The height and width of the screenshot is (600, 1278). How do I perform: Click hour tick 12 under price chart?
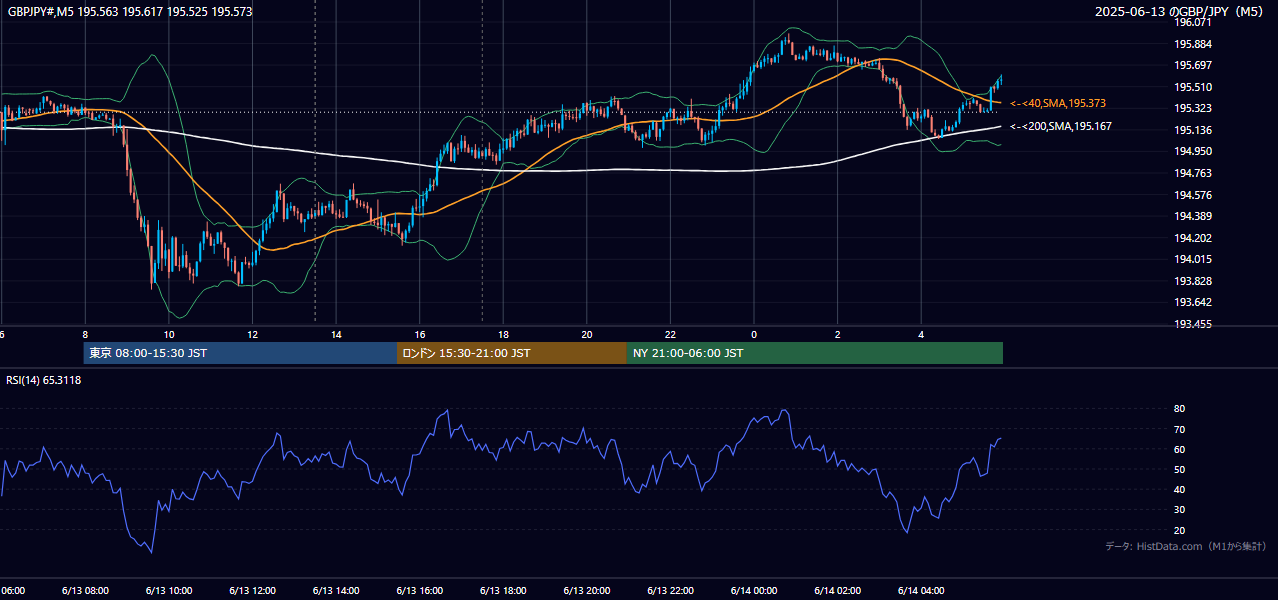click(253, 335)
